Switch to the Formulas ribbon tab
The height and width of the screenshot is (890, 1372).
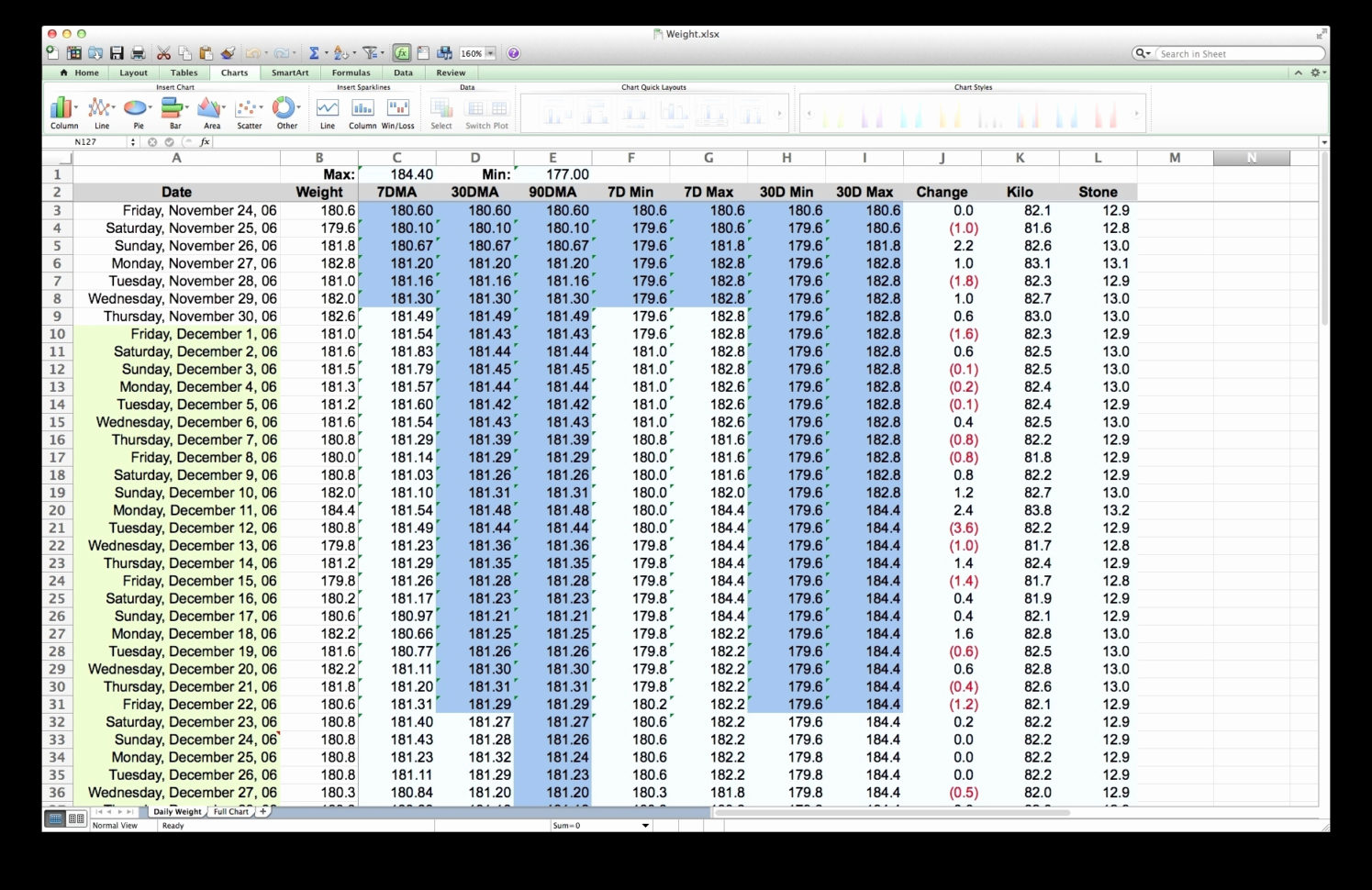351,72
